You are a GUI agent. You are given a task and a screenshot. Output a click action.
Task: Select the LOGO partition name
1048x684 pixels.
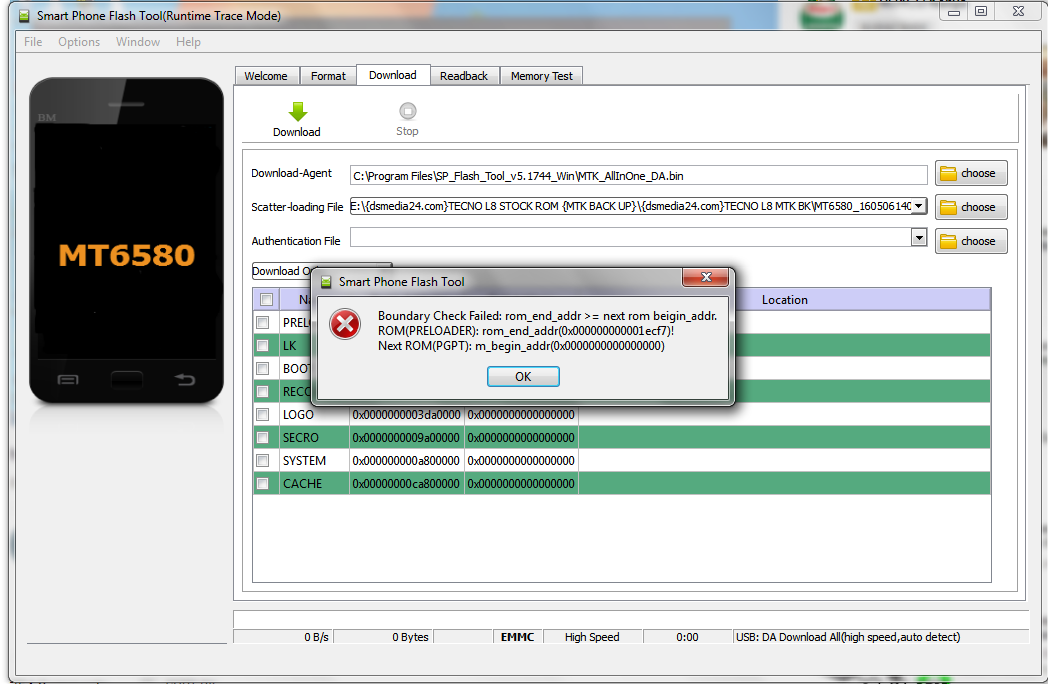tap(298, 415)
